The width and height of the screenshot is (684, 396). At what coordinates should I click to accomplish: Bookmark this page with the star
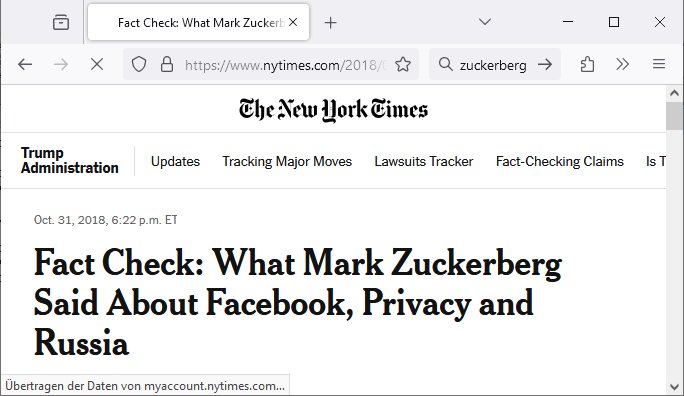pyautogui.click(x=403, y=65)
